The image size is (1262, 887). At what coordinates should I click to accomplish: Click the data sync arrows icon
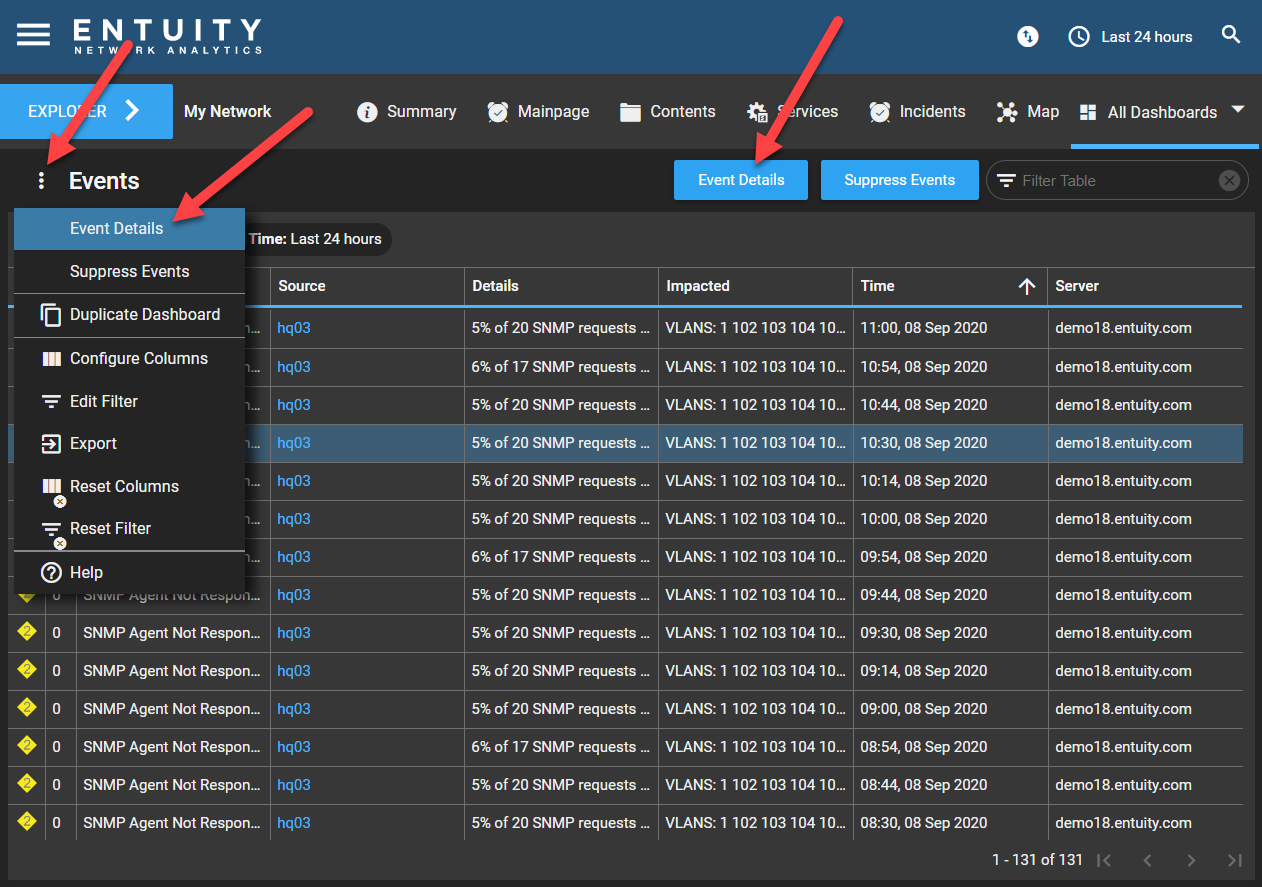(x=1028, y=37)
